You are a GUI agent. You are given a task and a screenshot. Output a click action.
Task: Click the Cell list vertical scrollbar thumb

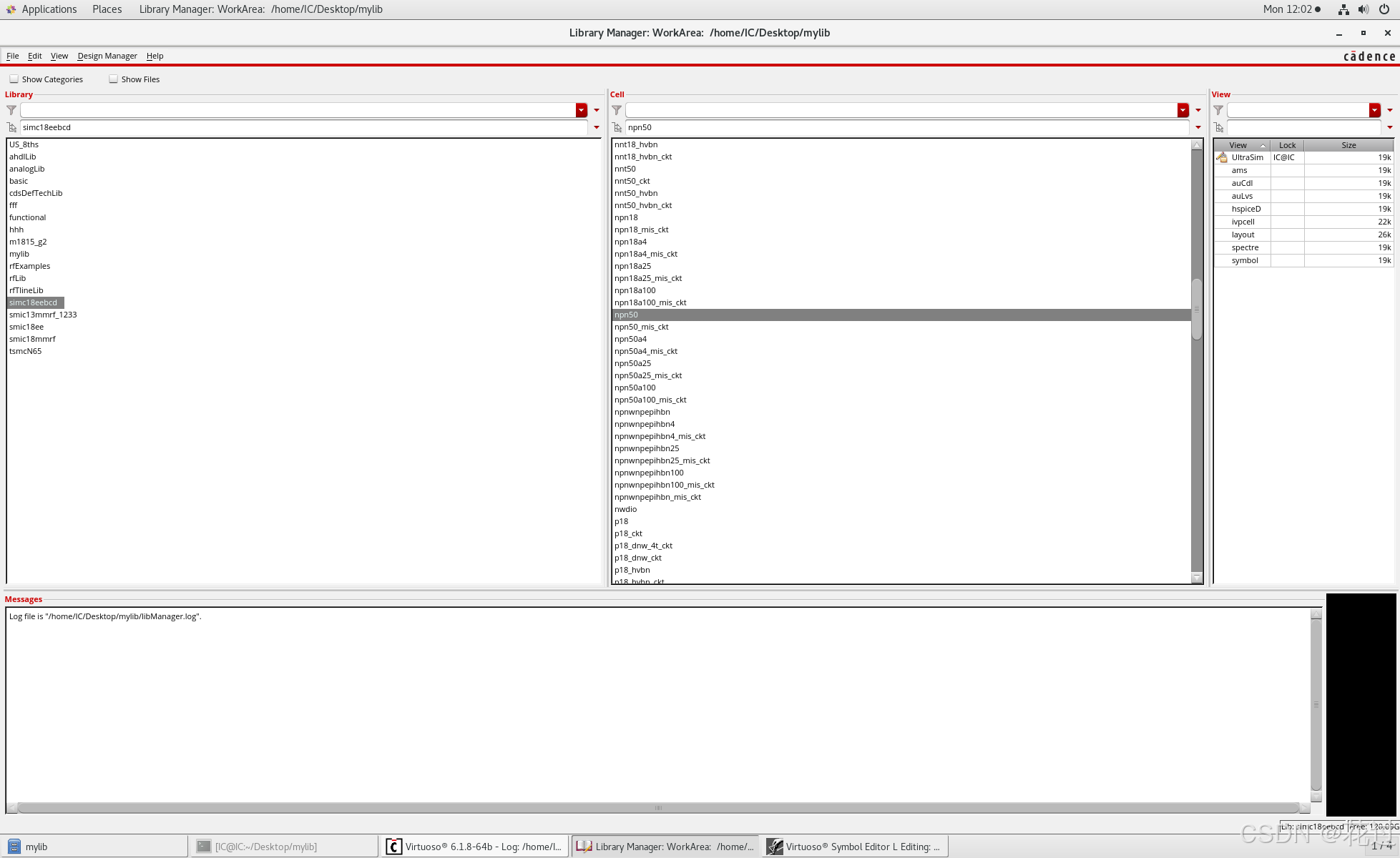pos(1197,309)
